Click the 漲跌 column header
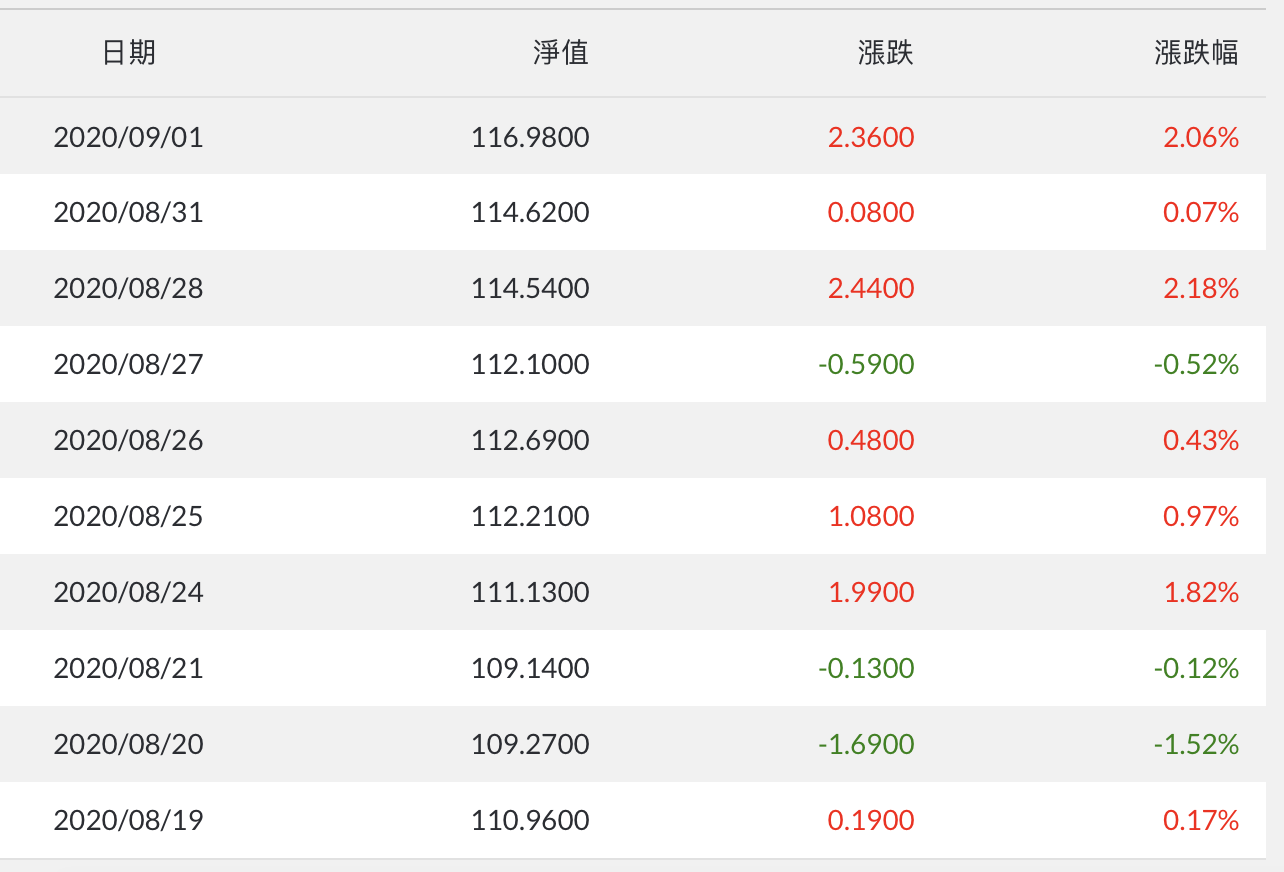The image size is (1284, 872). tap(885, 53)
